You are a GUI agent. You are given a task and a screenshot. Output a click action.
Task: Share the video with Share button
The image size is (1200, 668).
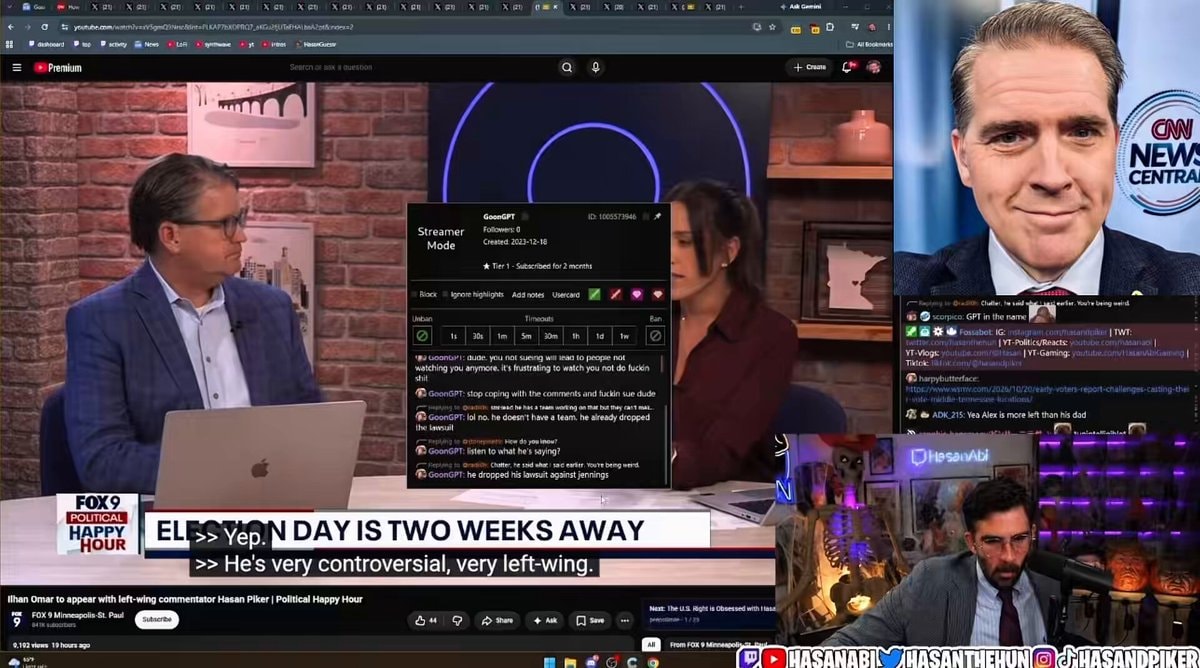[497, 620]
